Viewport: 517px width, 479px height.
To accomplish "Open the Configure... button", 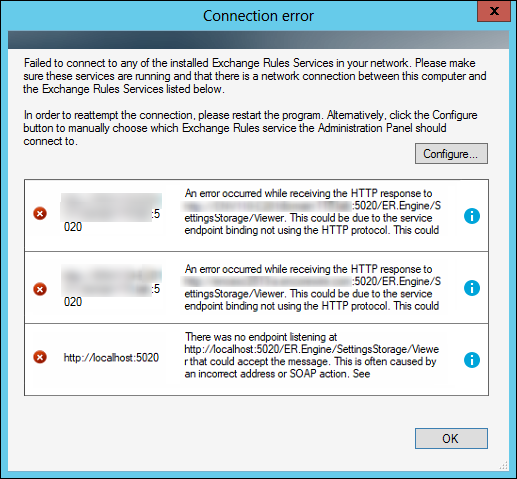I will pyautogui.click(x=451, y=154).
